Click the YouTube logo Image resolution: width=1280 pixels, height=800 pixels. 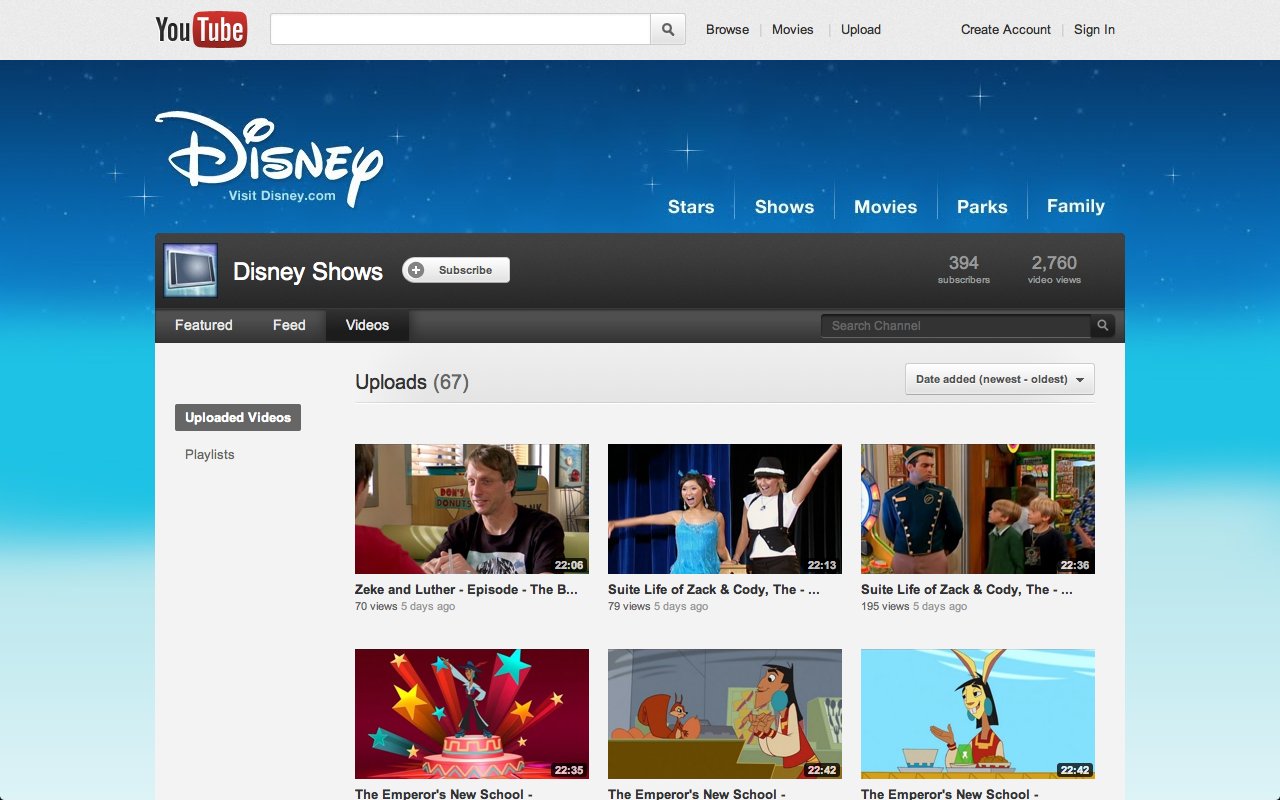[x=201, y=29]
